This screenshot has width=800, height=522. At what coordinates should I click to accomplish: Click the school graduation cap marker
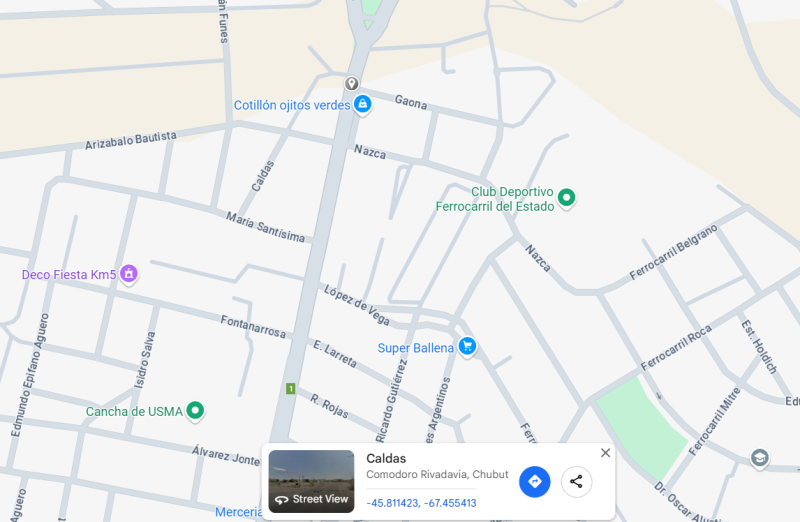(759, 458)
